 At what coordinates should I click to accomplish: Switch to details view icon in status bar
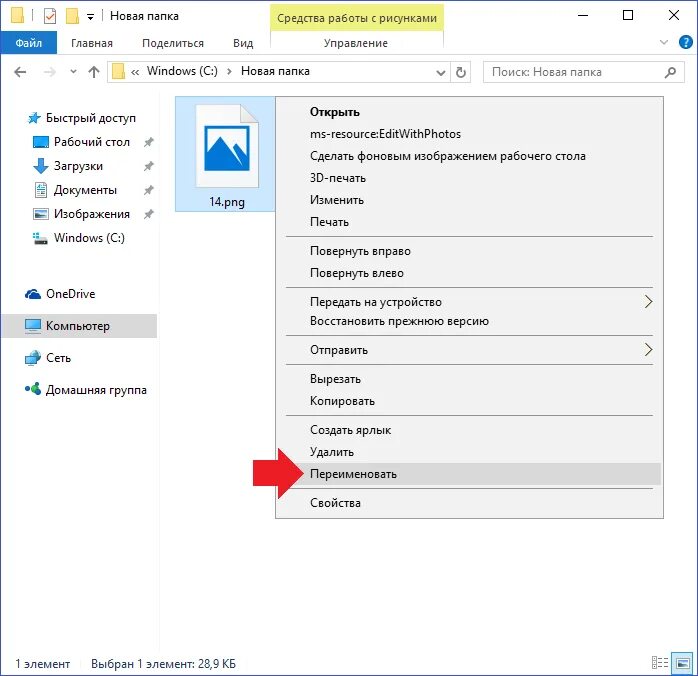coord(660,663)
